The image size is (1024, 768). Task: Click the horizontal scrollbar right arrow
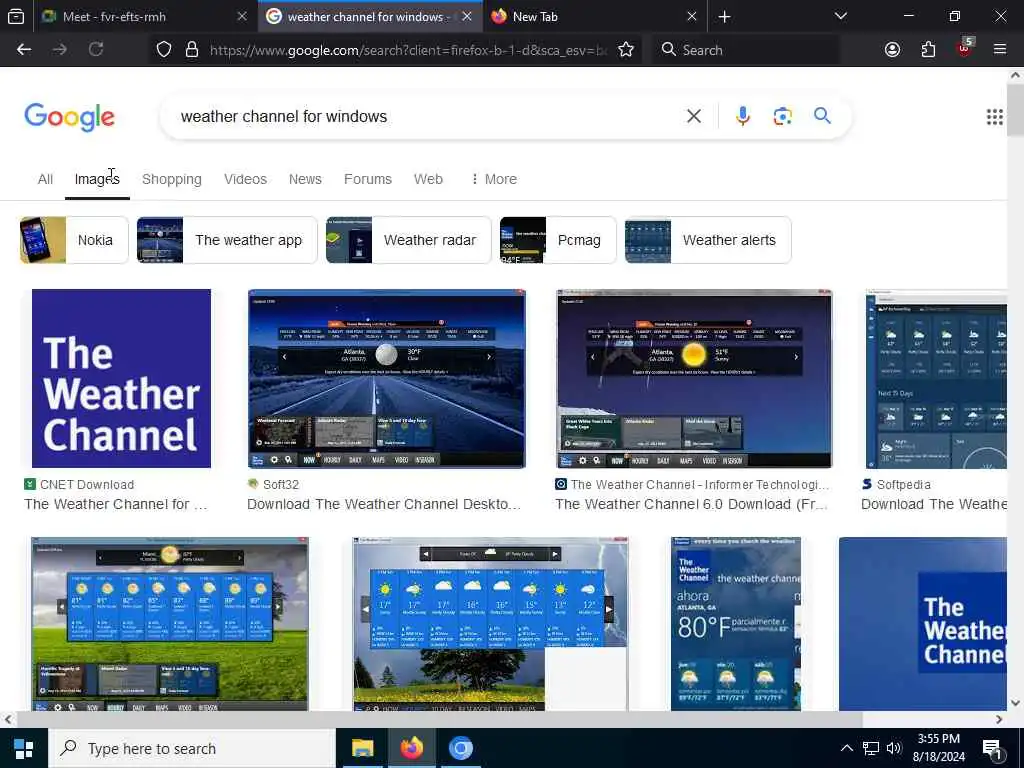click(999, 719)
